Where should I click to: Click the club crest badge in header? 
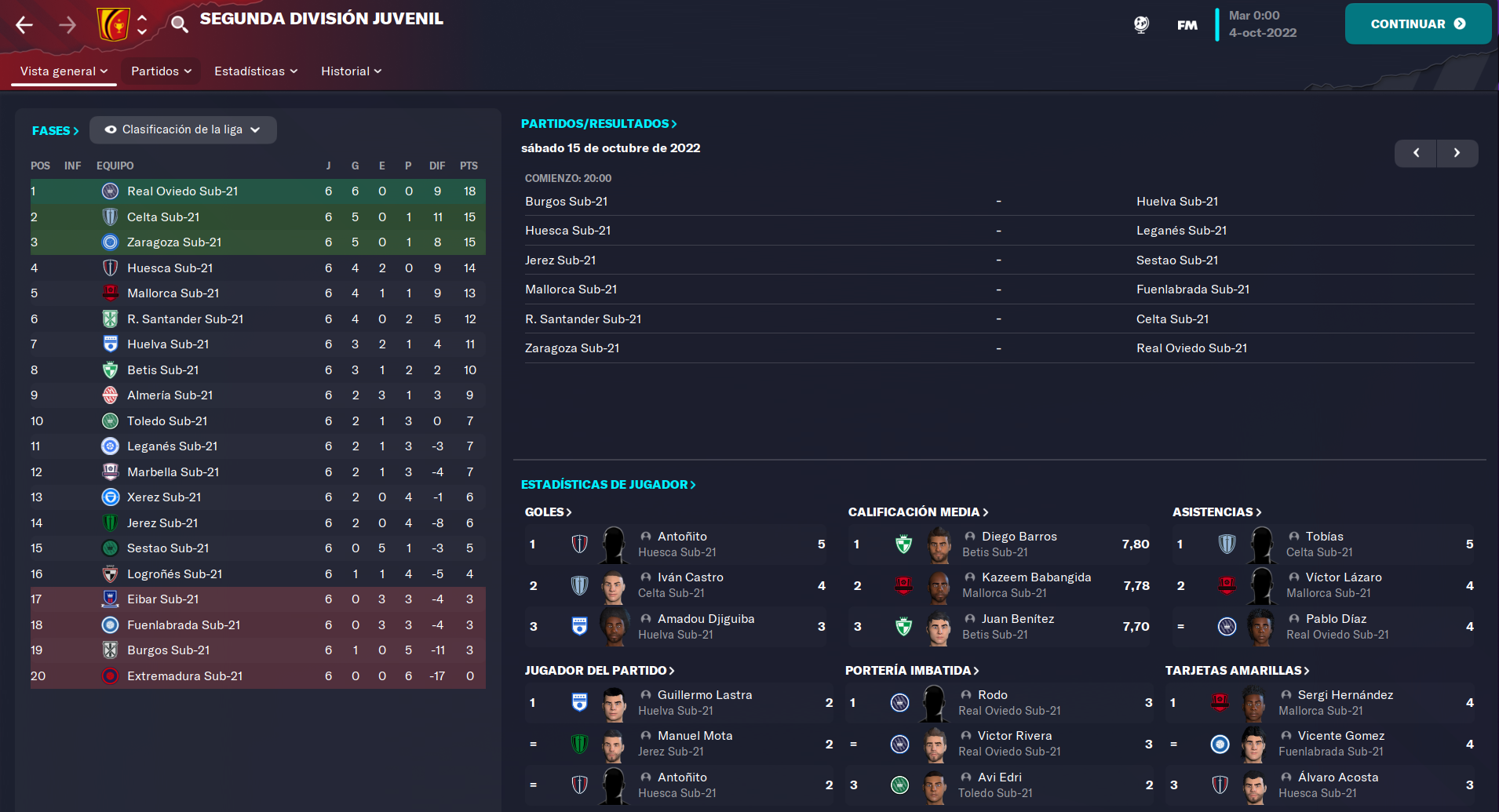[x=113, y=24]
